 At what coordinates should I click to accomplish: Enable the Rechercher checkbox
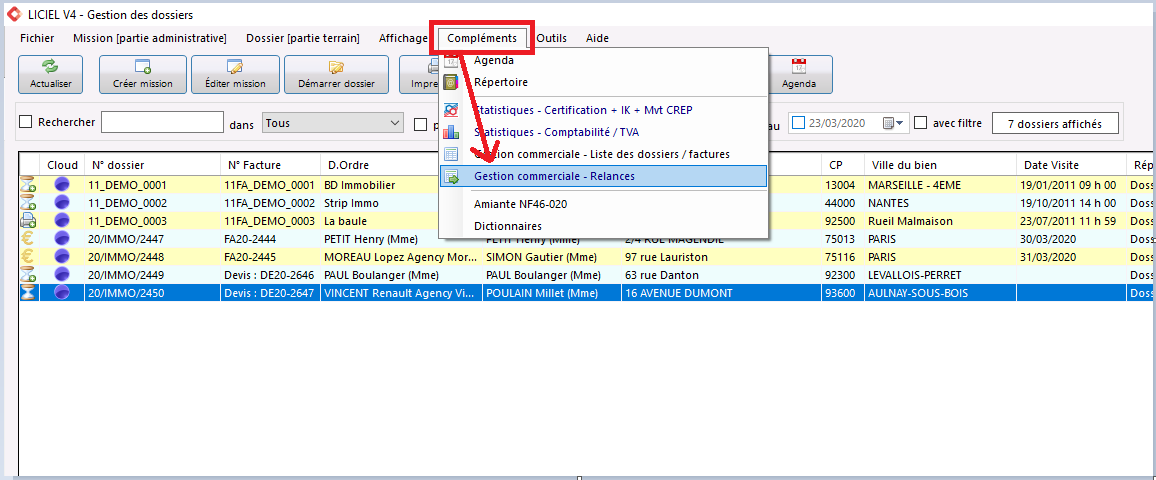pyautogui.click(x=26, y=122)
